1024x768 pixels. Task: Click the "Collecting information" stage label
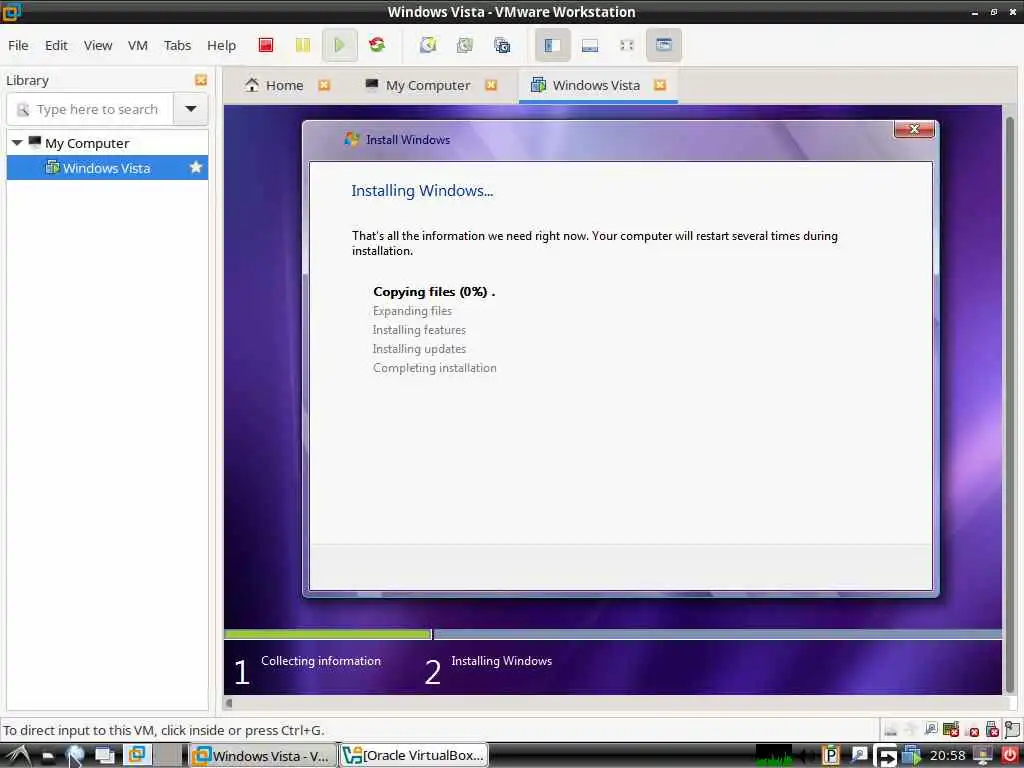321,661
